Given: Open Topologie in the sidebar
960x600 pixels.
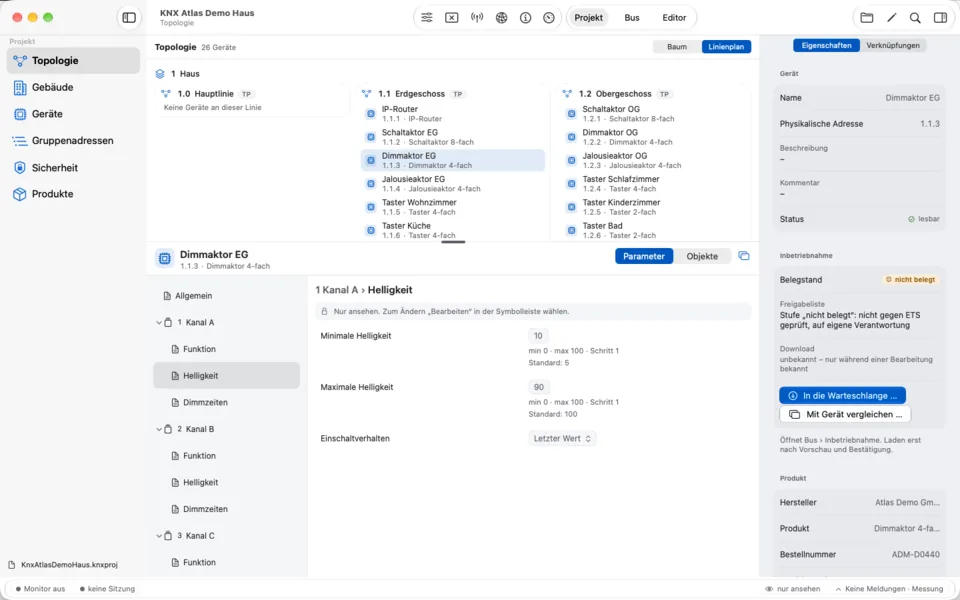Looking at the screenshot, I should (x=73, y=61).
